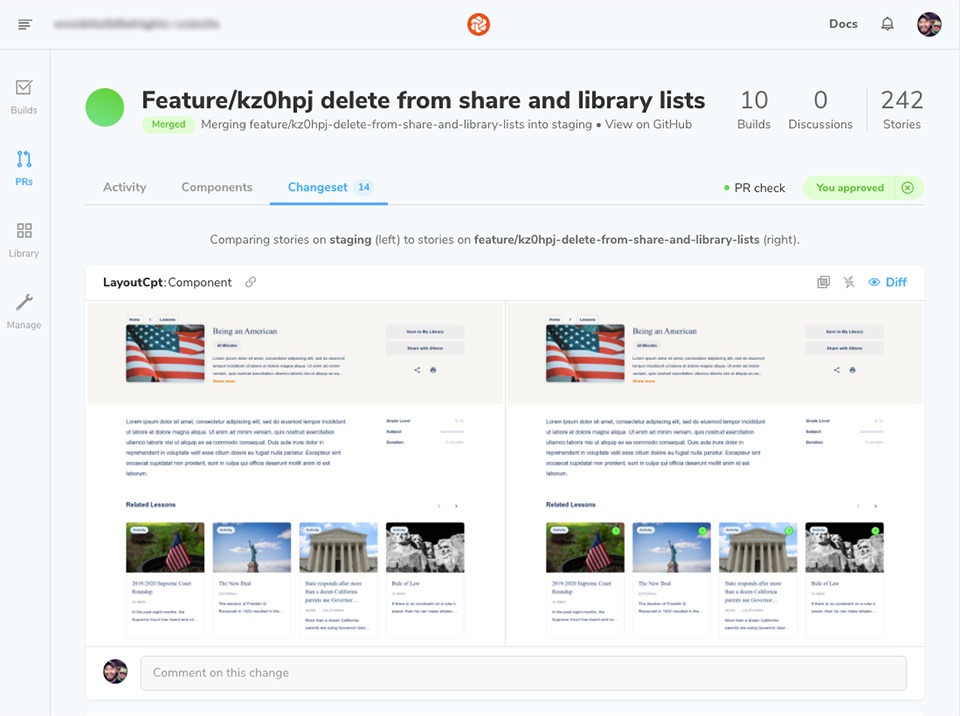The height and width of the screenshot is (716, 960).
Task: Remove approval using the circled X
Action: (908, 187)
